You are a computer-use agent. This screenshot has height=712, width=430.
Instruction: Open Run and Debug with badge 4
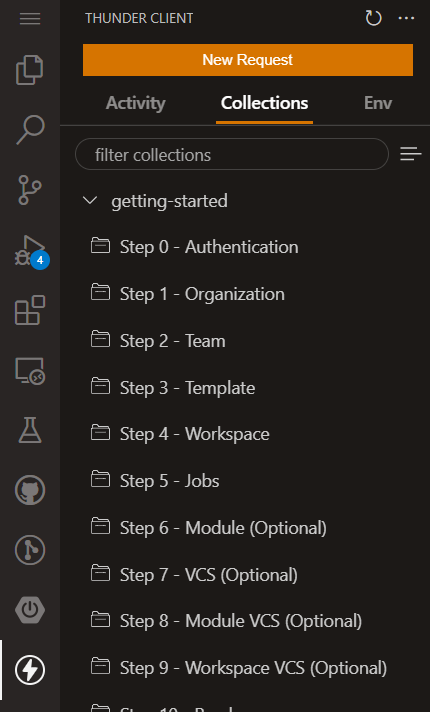click(x=31, y=251)
